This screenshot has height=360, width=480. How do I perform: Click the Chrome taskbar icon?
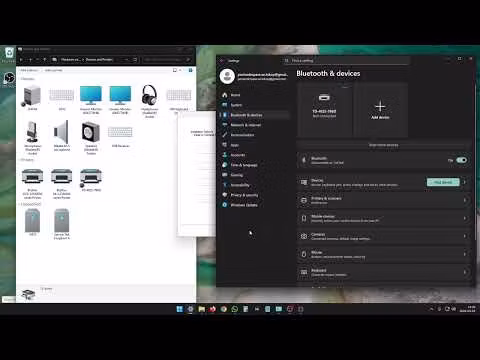(224, 309)
